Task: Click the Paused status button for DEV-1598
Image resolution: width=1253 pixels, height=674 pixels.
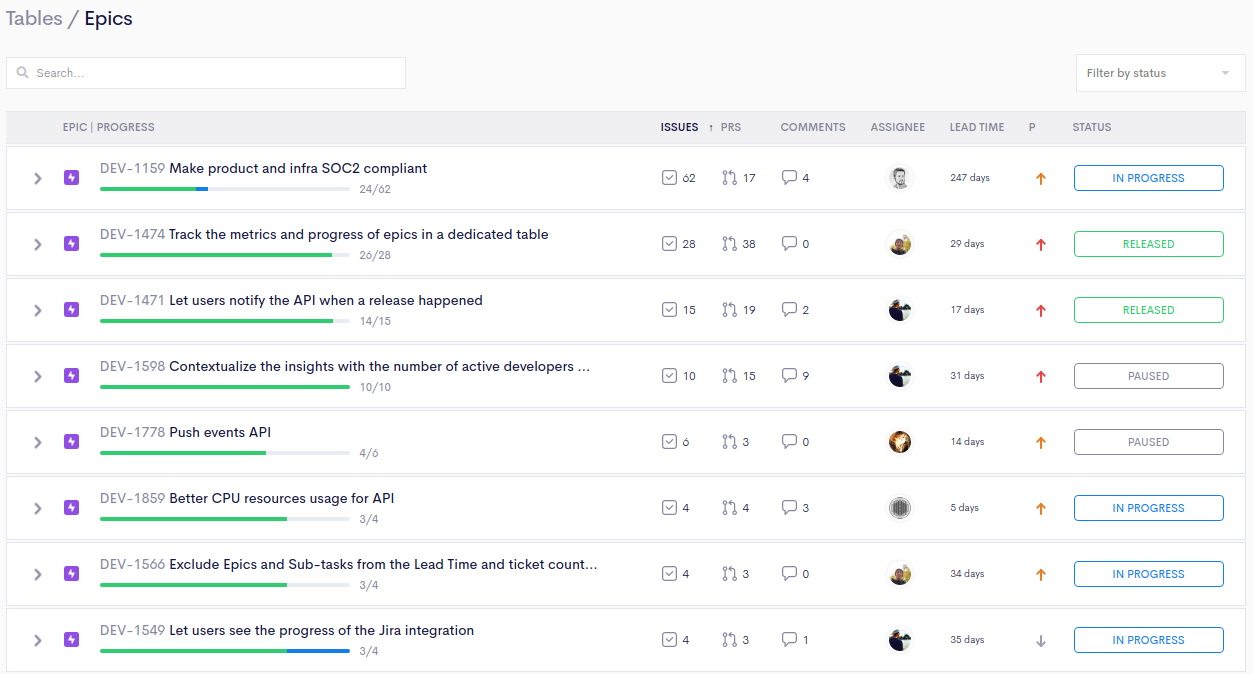Action: [x=1148, y=376]
